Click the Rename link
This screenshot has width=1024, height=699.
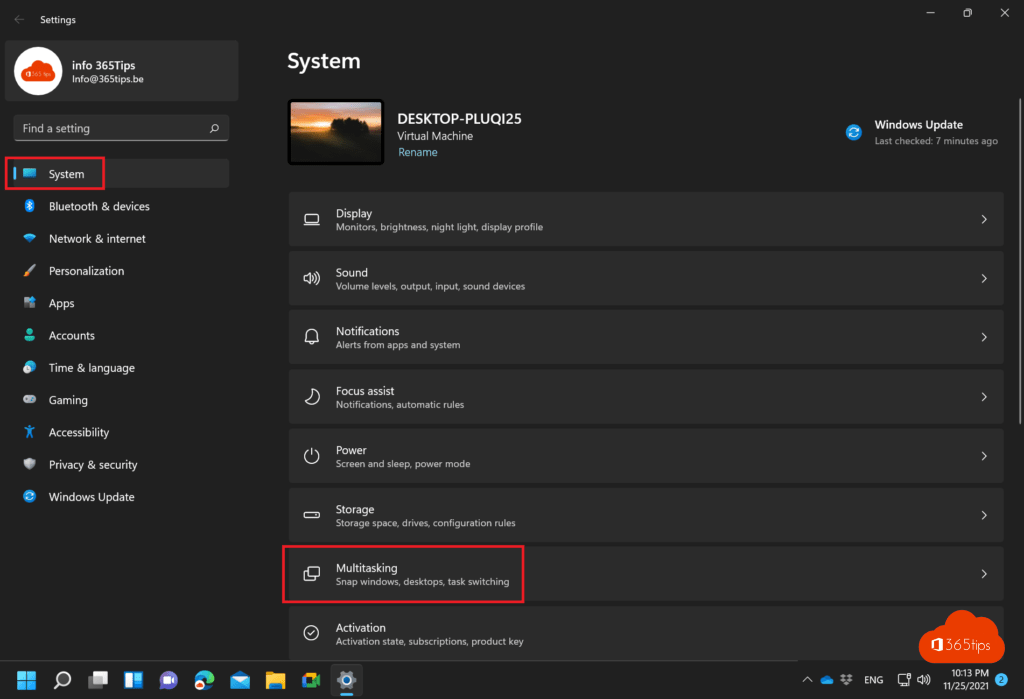418,152
